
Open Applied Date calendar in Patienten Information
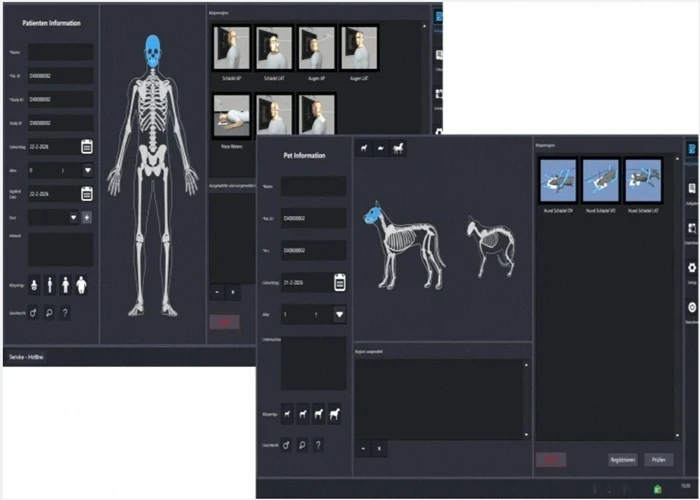coord(87,194)
